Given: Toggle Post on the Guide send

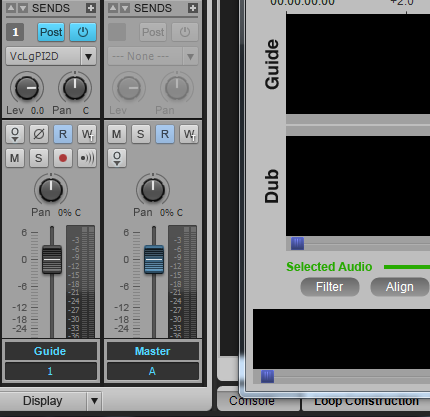Looking at the screenshot, I should tap(51, 32).
